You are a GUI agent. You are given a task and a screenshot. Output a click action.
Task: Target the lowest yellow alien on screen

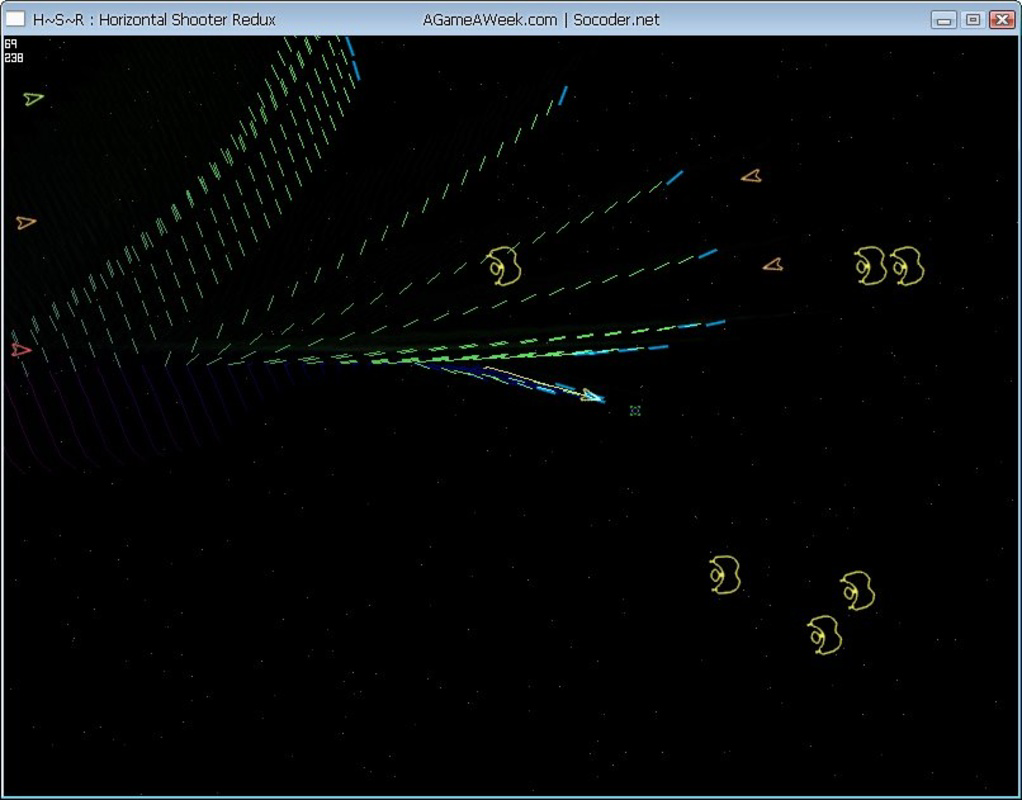point(825,634)
